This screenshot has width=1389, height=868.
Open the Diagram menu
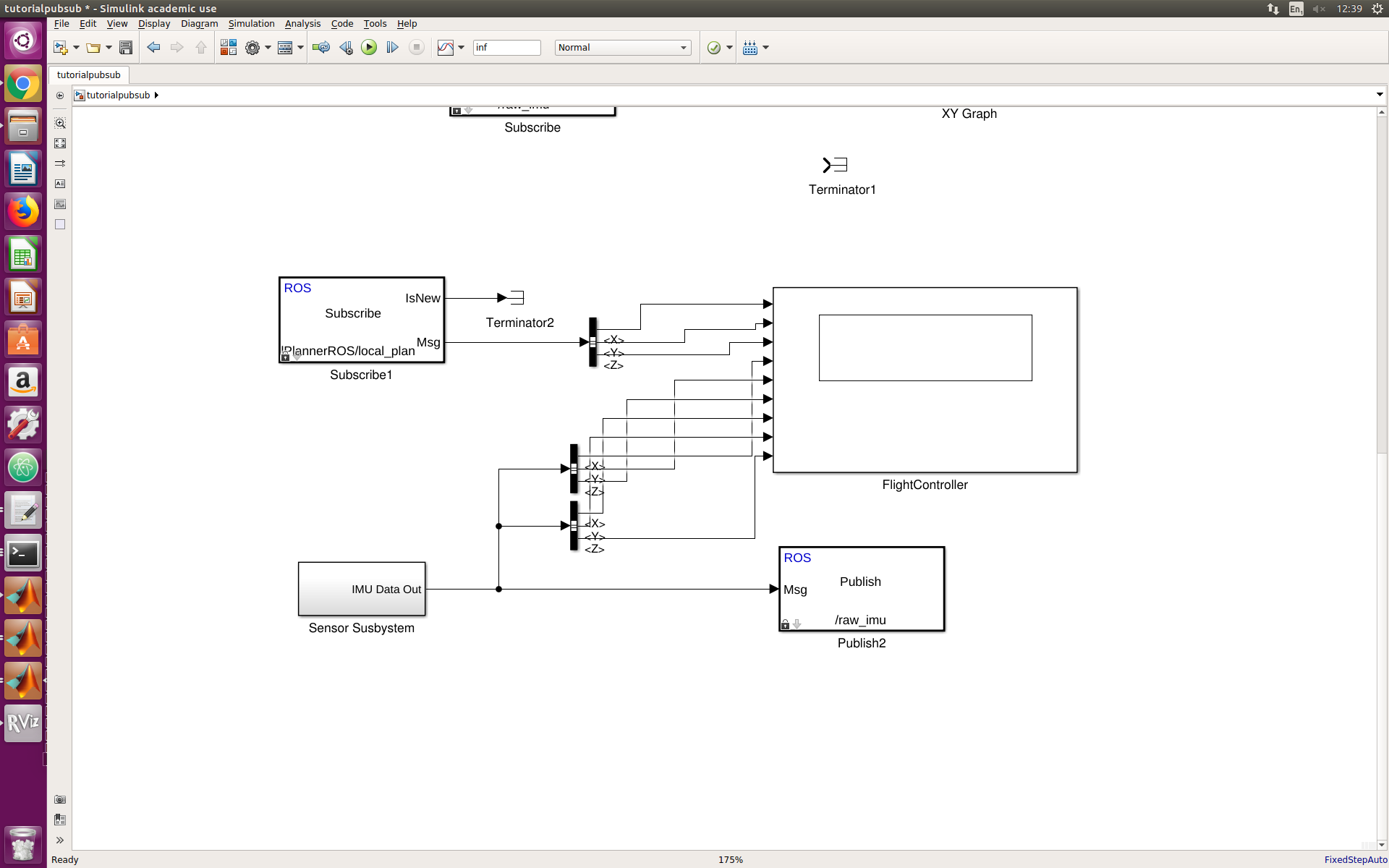199,24
